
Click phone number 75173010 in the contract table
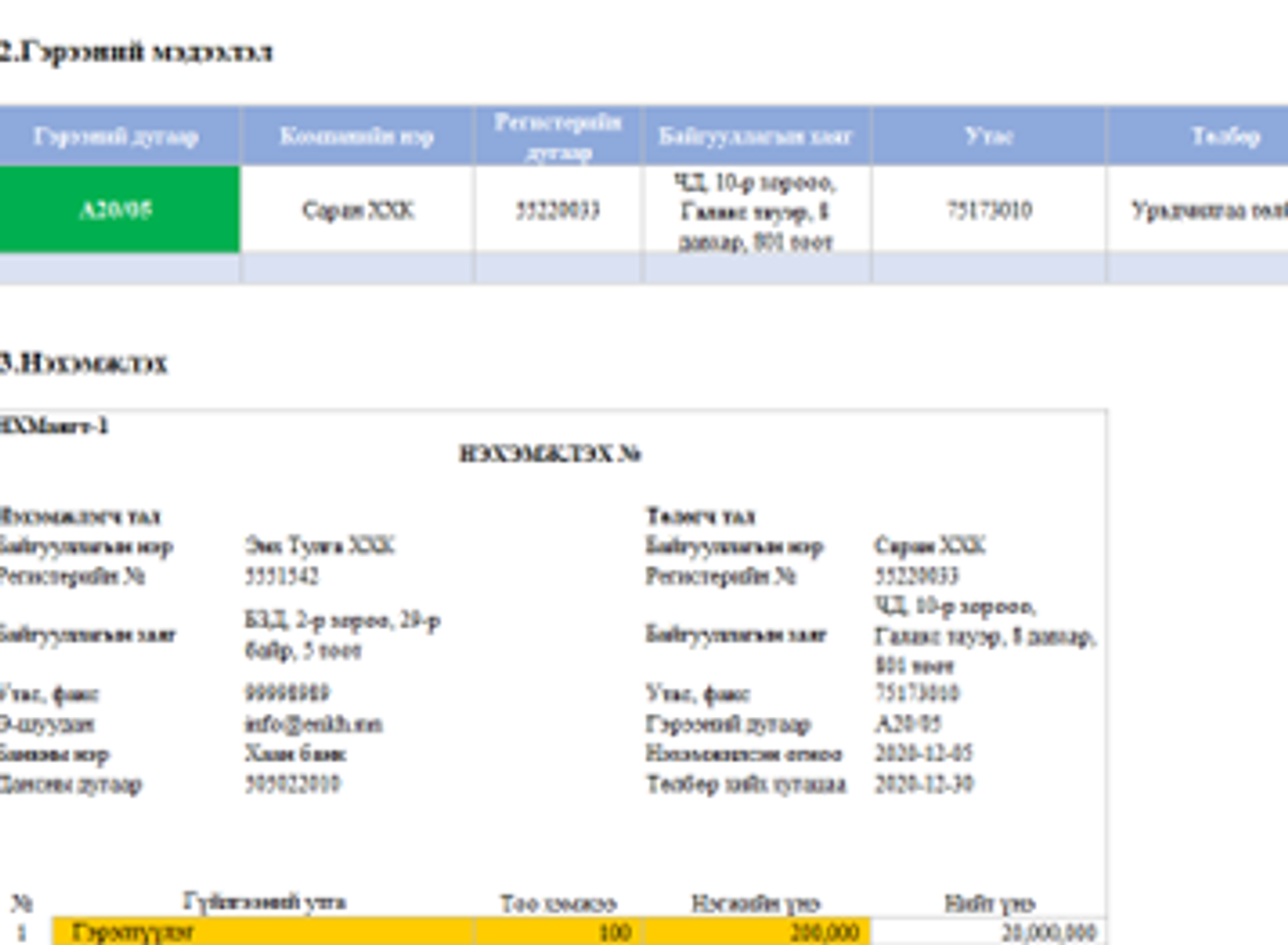[988, 209]
